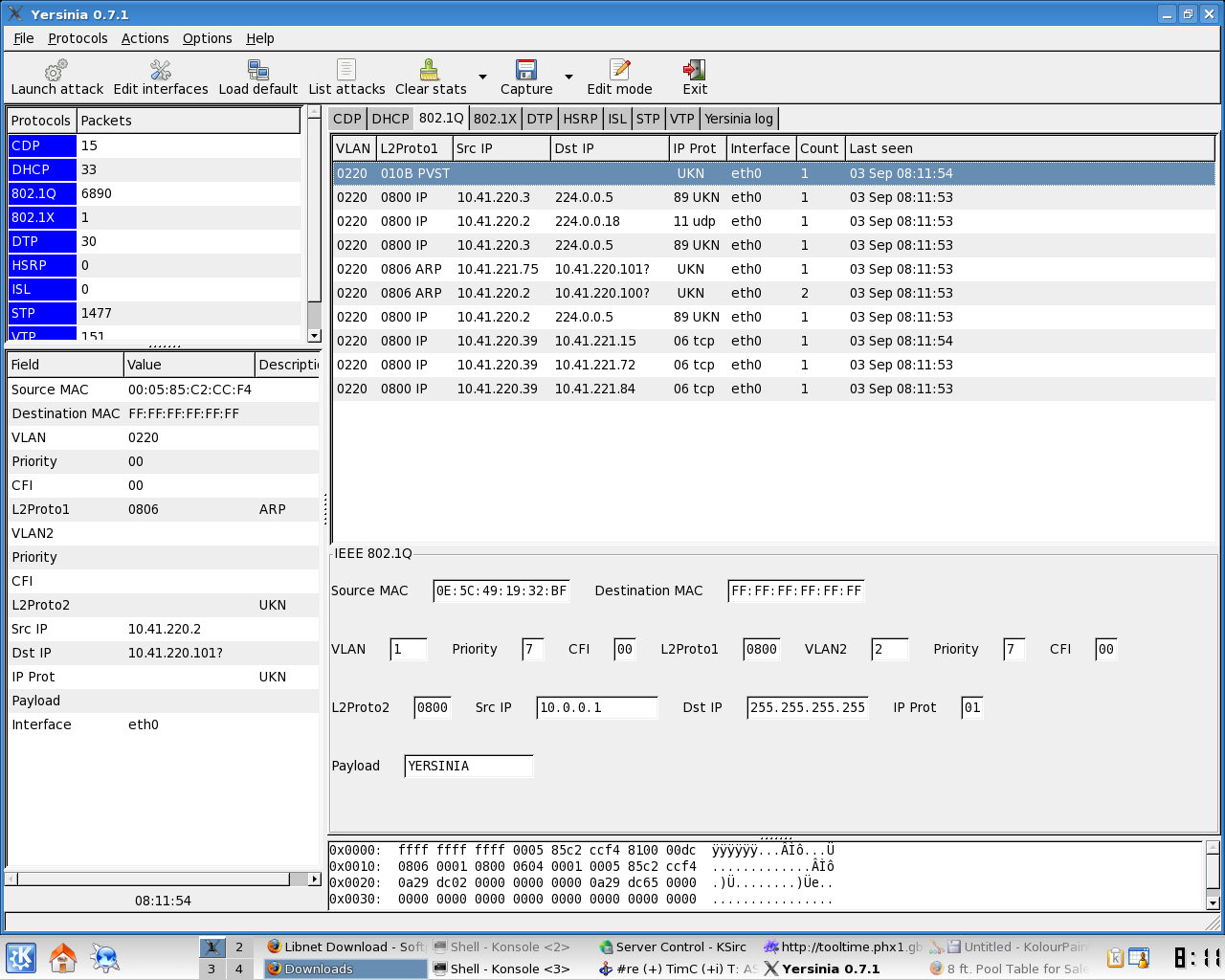Click the Launch attack gear icon
The height and width of the screenshot is (980, 1225).
pyautogui.click(x=56, y=70)
